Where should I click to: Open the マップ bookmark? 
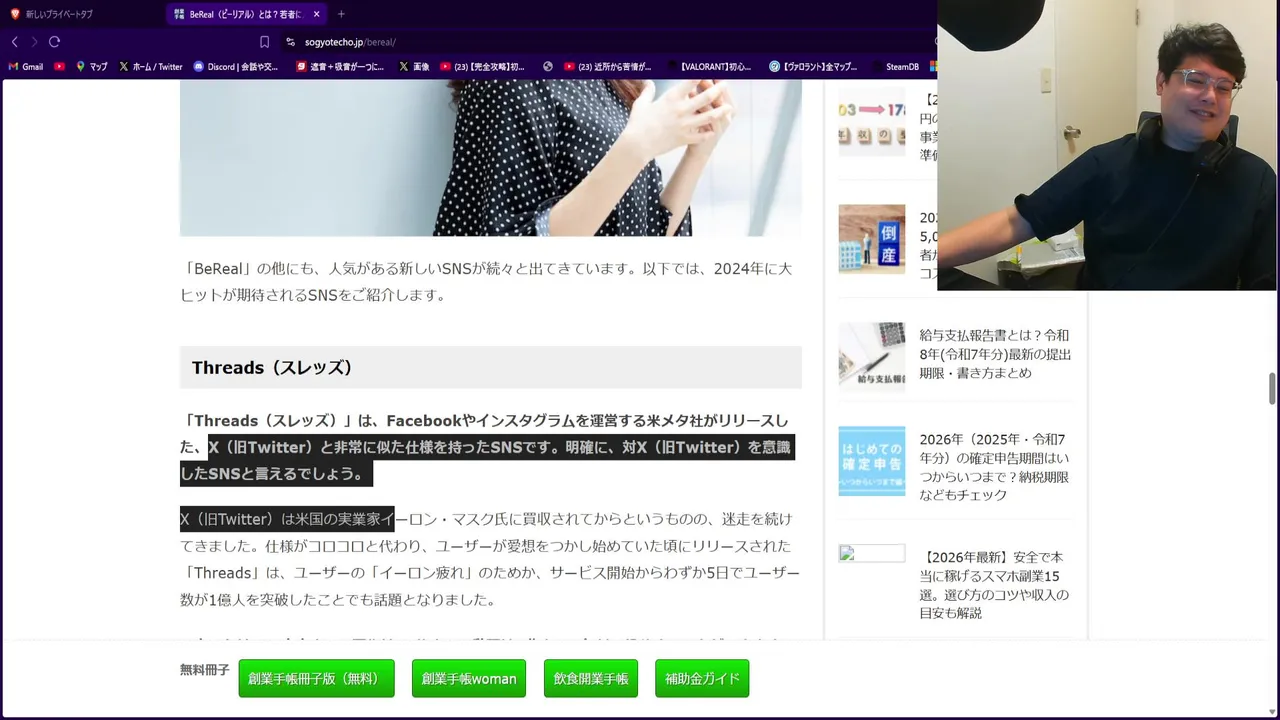[x=91, y=67]
